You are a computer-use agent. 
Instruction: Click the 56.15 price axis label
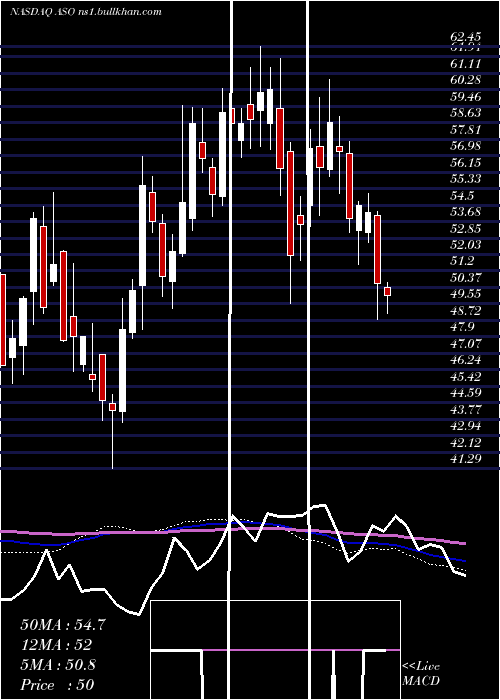[466, 162]
